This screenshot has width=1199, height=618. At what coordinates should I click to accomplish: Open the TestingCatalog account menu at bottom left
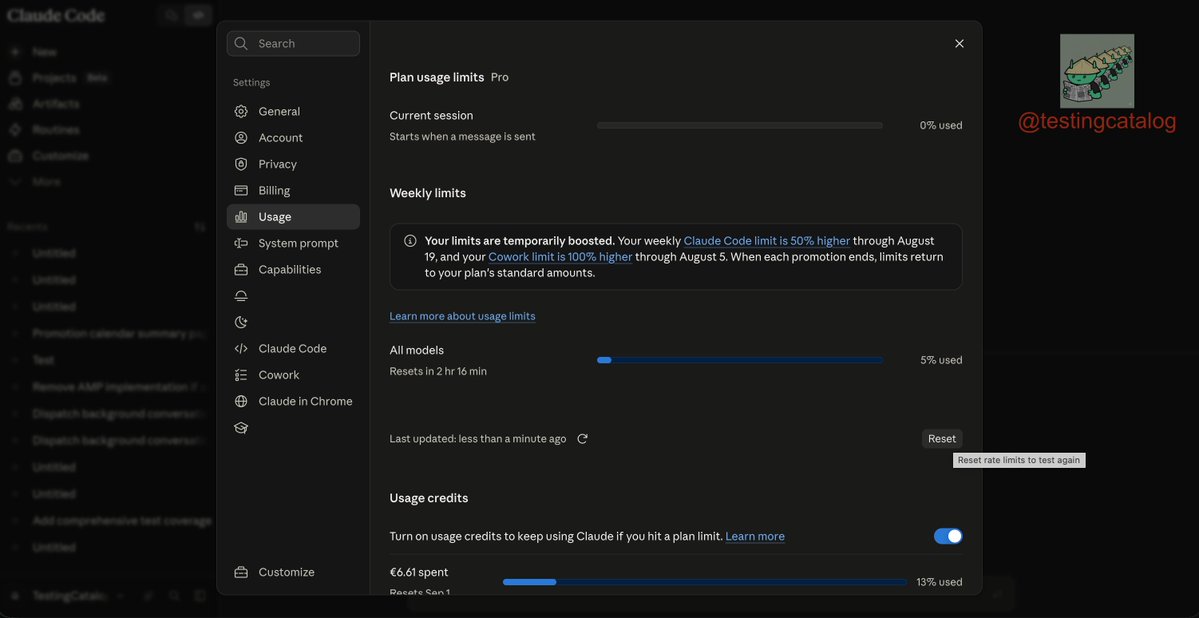(69, 595)
